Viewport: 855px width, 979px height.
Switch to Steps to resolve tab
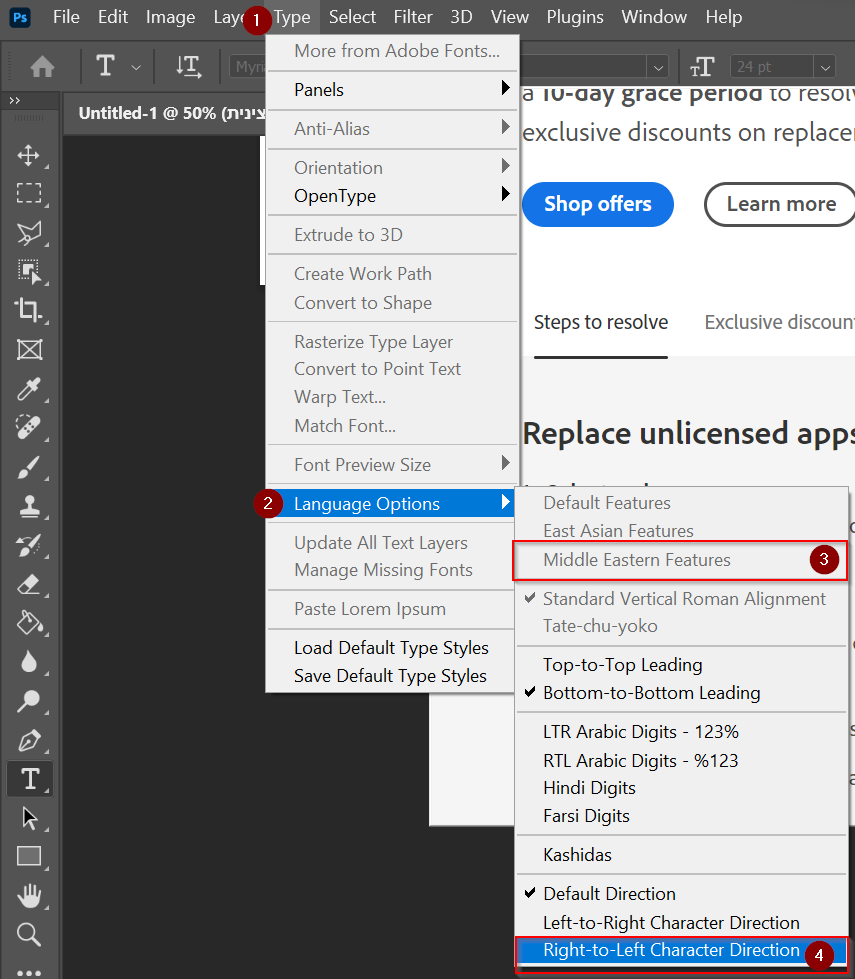[x=601, y=322]
